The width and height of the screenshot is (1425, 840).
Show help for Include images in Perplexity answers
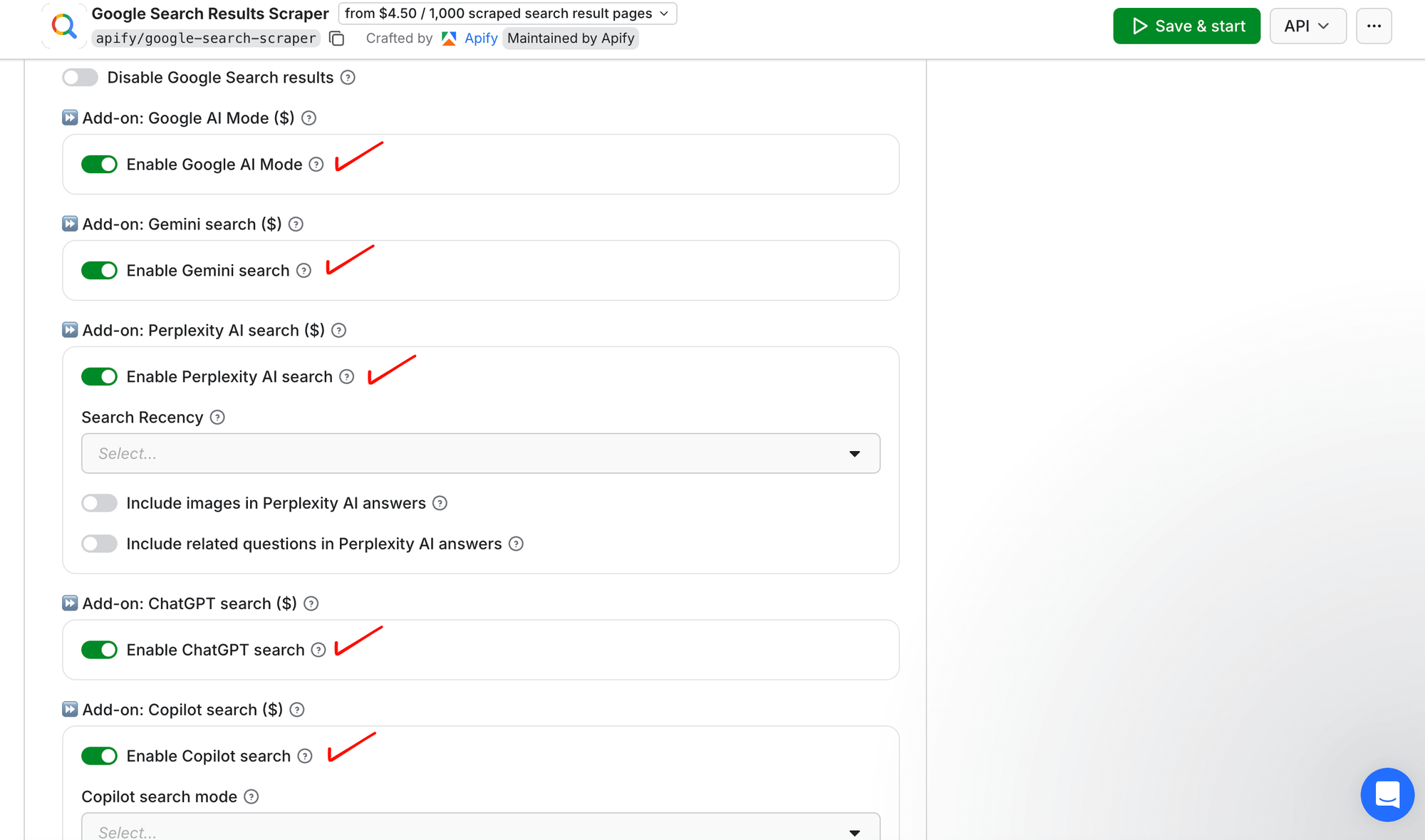coord(440,504)
